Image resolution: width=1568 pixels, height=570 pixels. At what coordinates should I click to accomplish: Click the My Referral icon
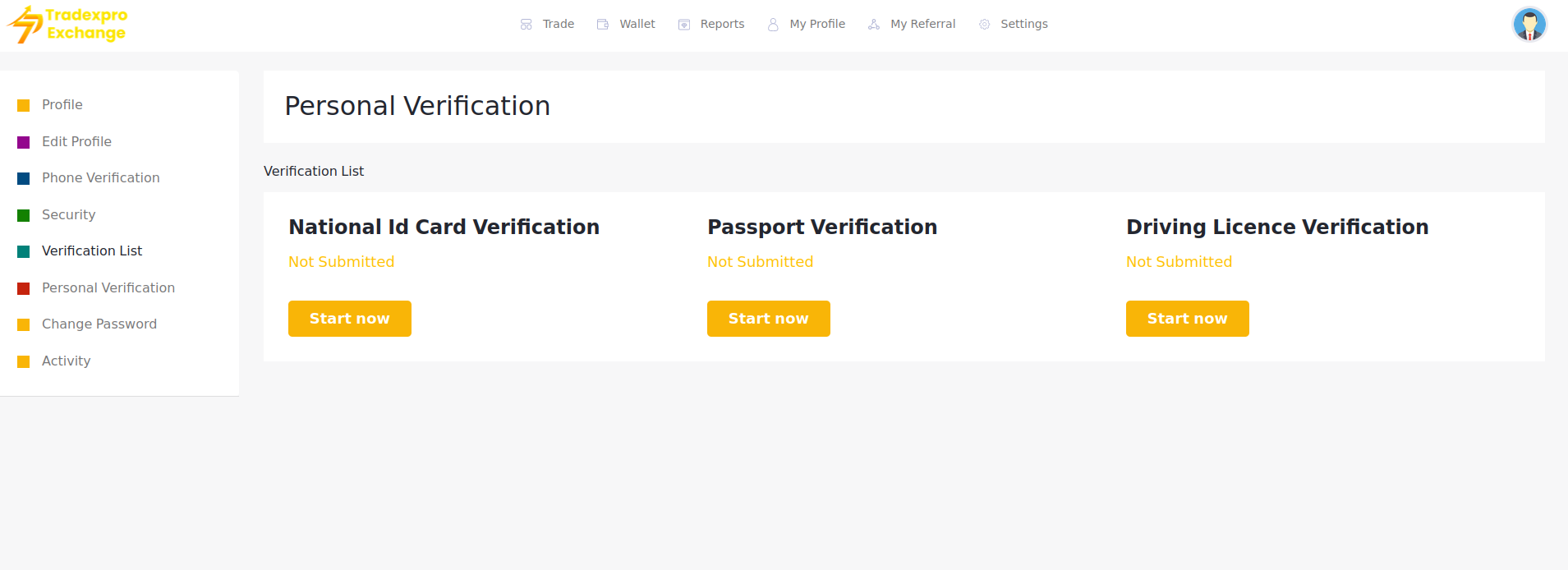point(874,25)
